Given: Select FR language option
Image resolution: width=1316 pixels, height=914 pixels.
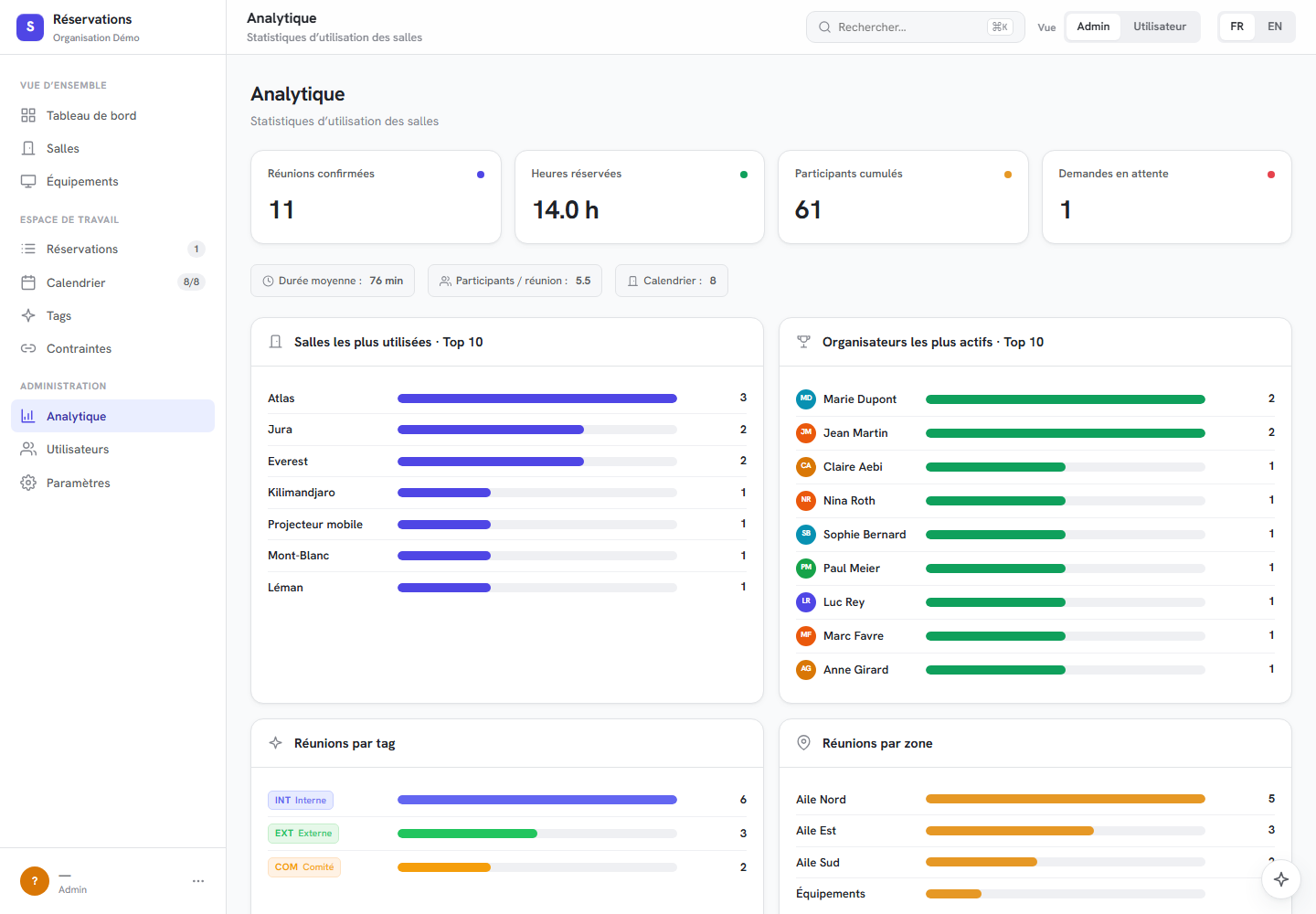Looking at the screenshot, I should [x=1236, y=27].
